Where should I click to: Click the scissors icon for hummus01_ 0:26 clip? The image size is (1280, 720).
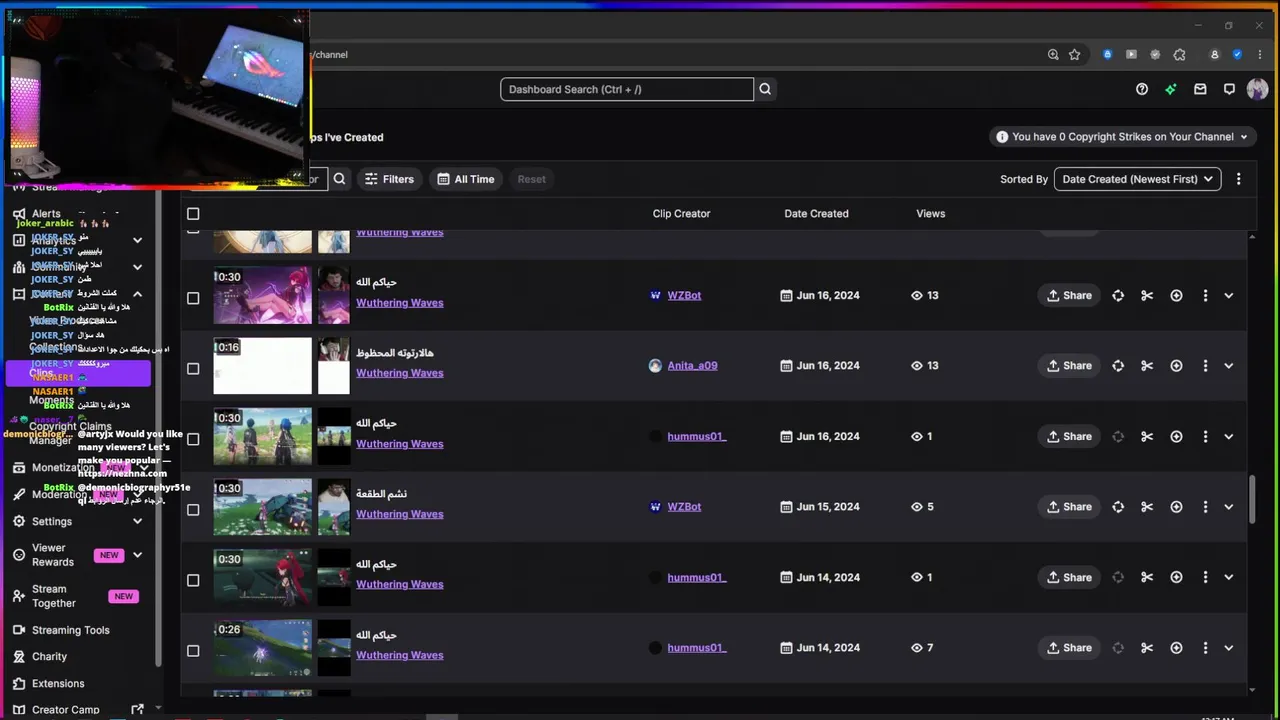tap(1147, 648)
